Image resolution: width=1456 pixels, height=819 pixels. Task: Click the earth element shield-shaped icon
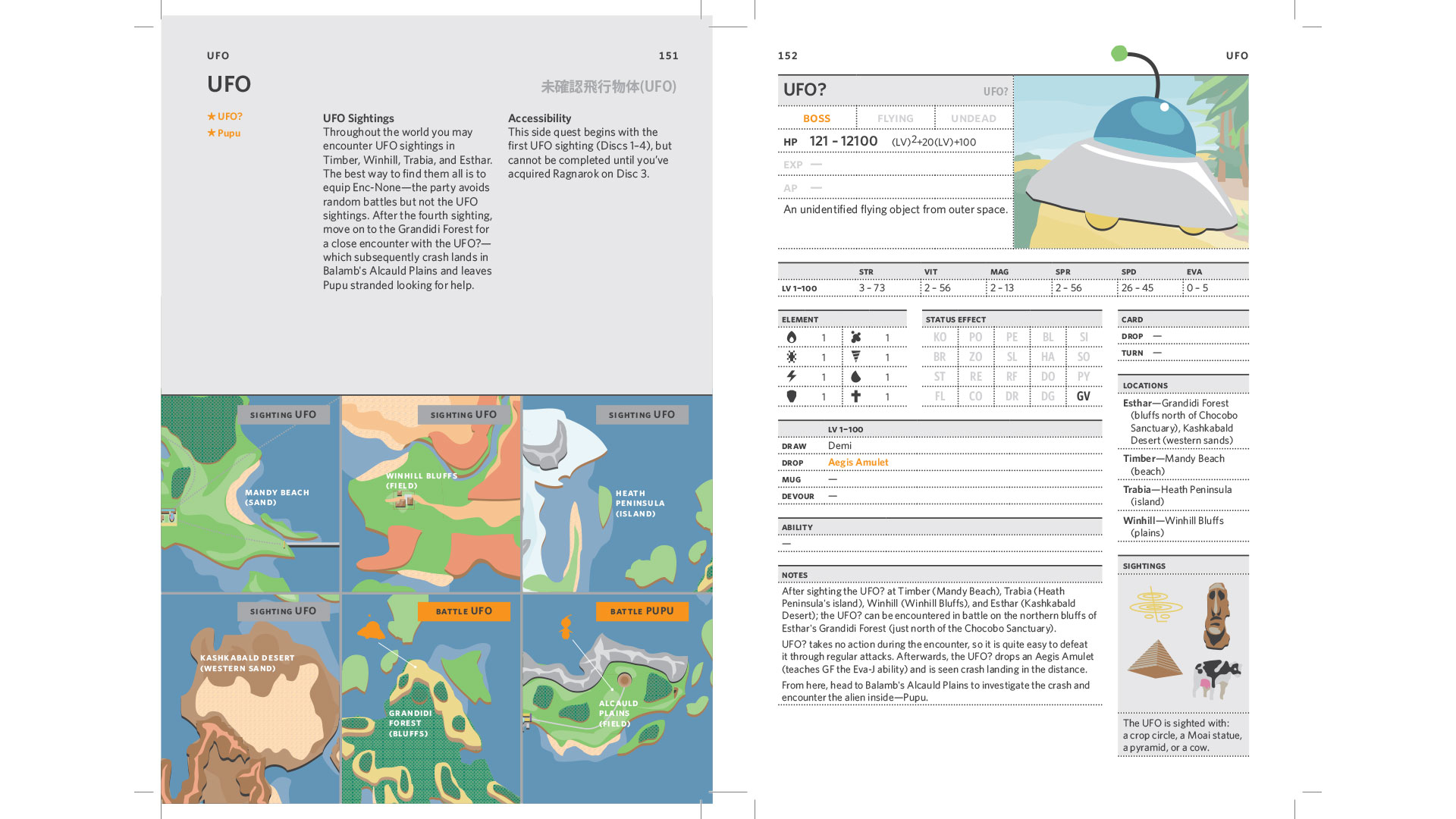[792, 396]
